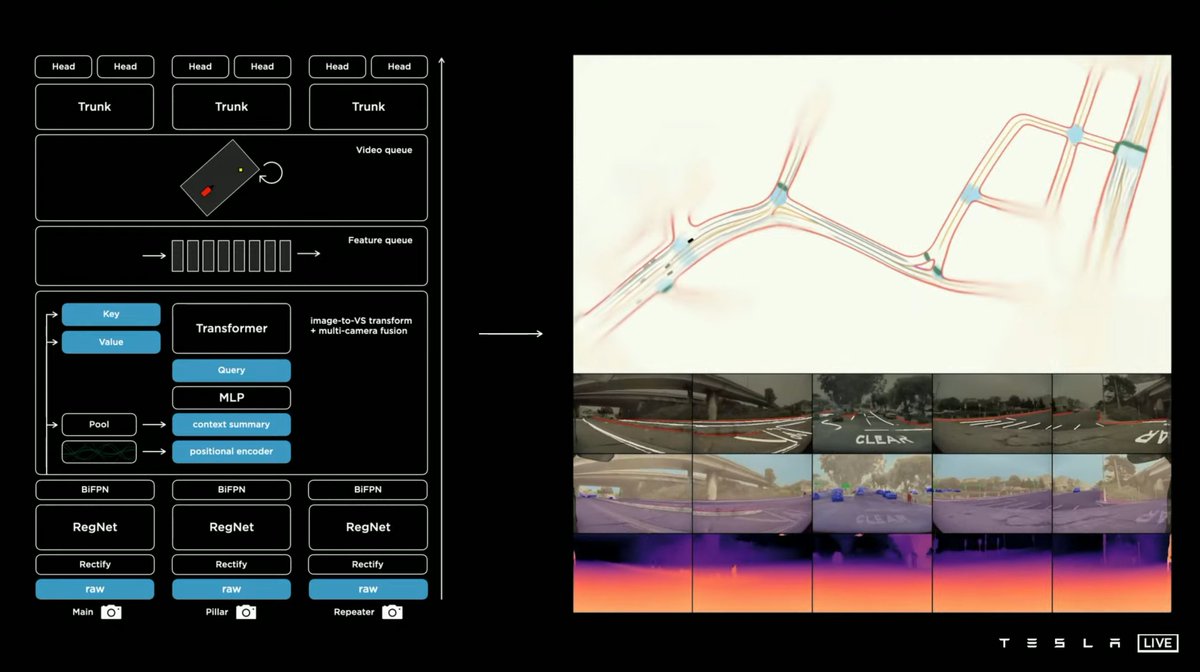Click the 'Repeater' camera label
Viewport: 1200px width, 672px height.
(x=354, y=612)
